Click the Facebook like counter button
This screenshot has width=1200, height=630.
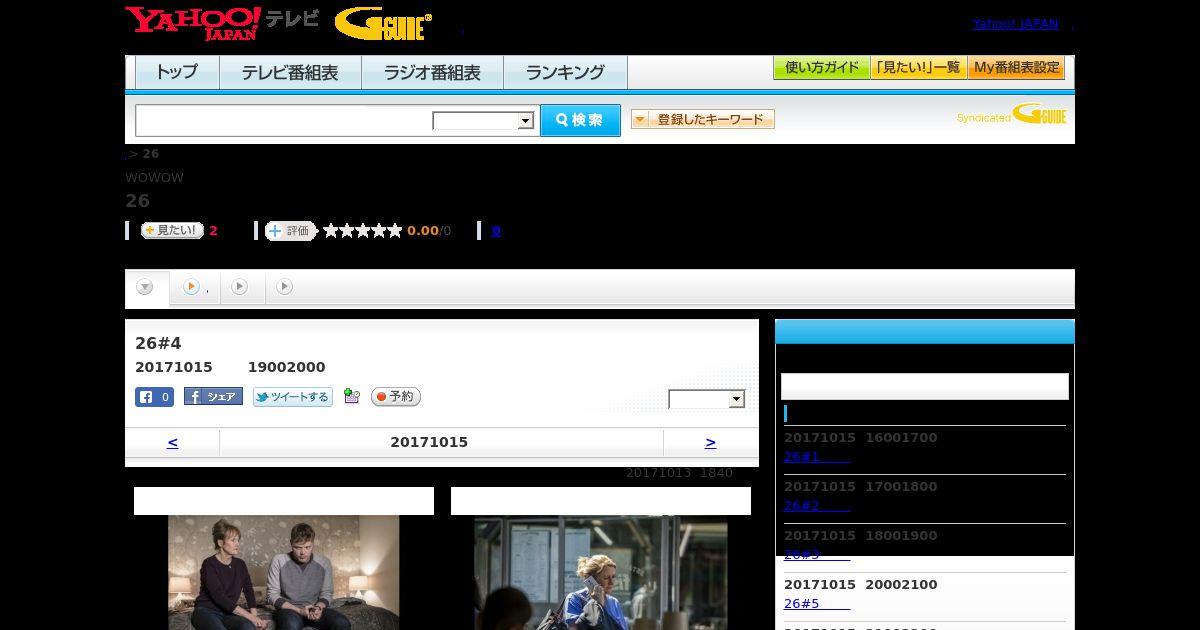coord(154,397)
